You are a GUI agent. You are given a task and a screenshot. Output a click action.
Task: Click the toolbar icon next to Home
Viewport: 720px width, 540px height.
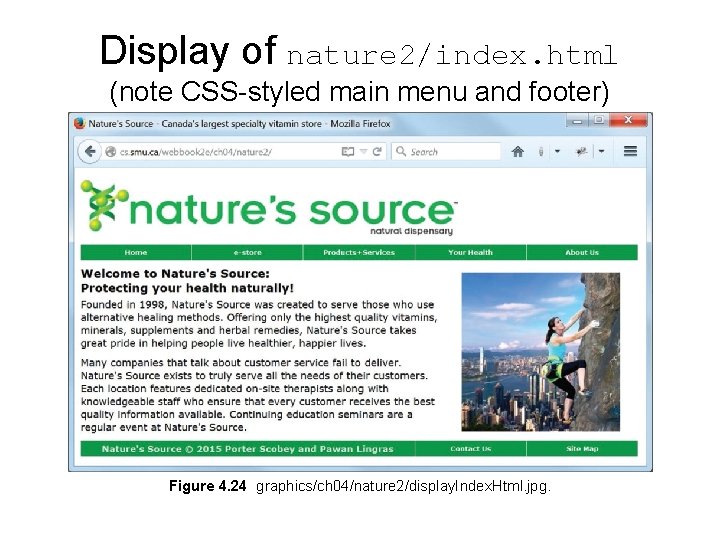(x=541, y=152)
